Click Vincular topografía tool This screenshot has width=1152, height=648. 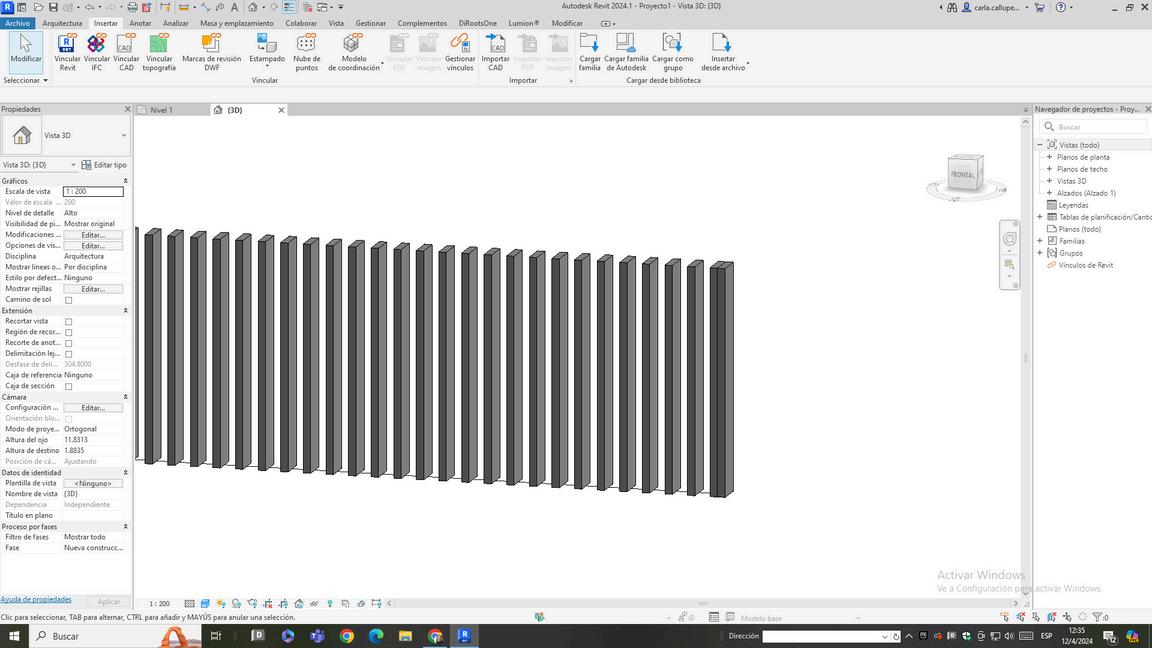click(x=159, y=52)
